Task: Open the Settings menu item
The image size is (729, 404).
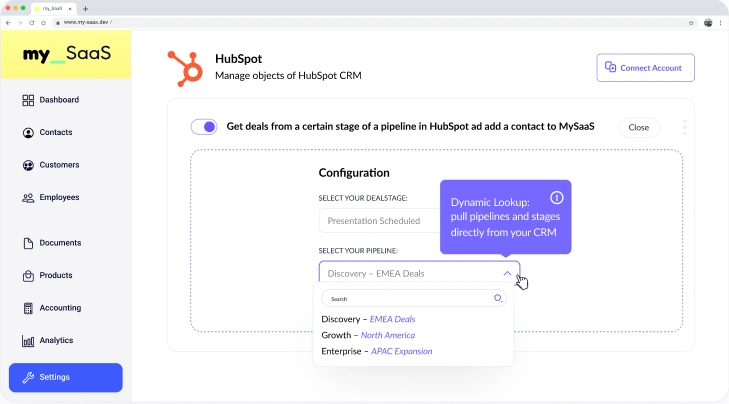Action: pyautogui.click(x=65, y=377)
